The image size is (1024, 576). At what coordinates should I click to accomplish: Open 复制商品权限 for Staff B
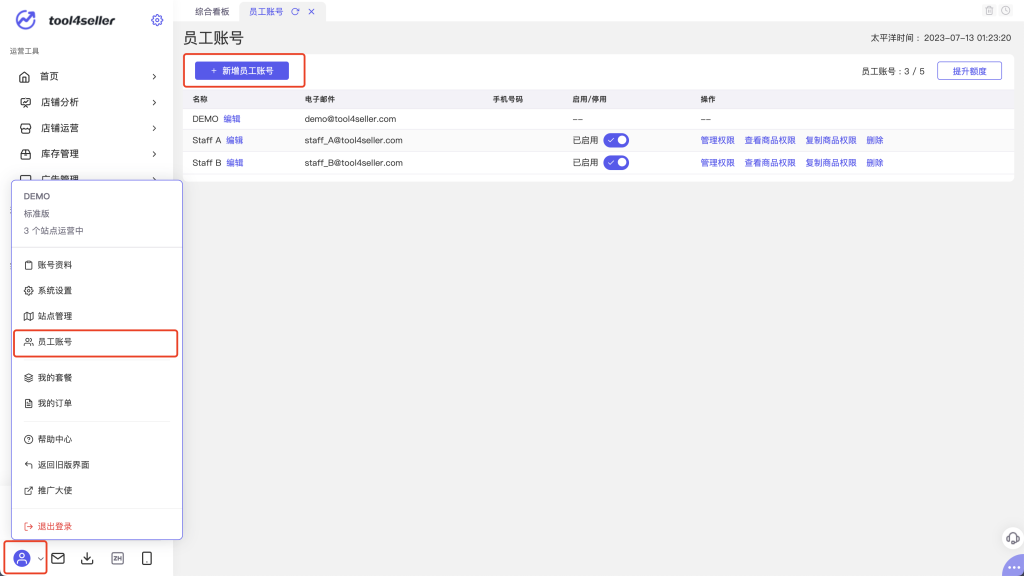coord(831,163)
